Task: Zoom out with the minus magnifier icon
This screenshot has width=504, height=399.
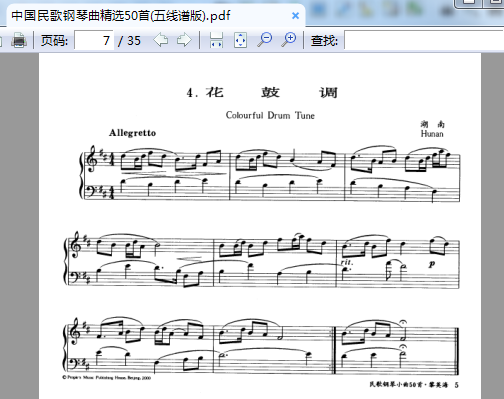Action: [x=265, y=40]
